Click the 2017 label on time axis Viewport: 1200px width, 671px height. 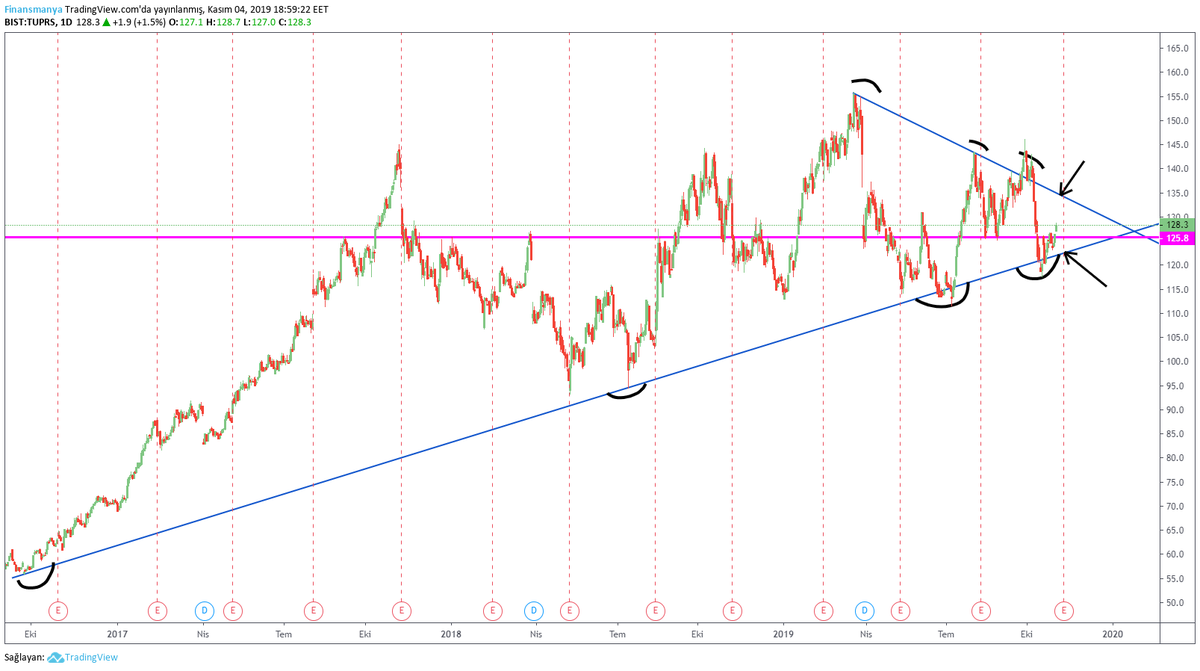point(118,634)
